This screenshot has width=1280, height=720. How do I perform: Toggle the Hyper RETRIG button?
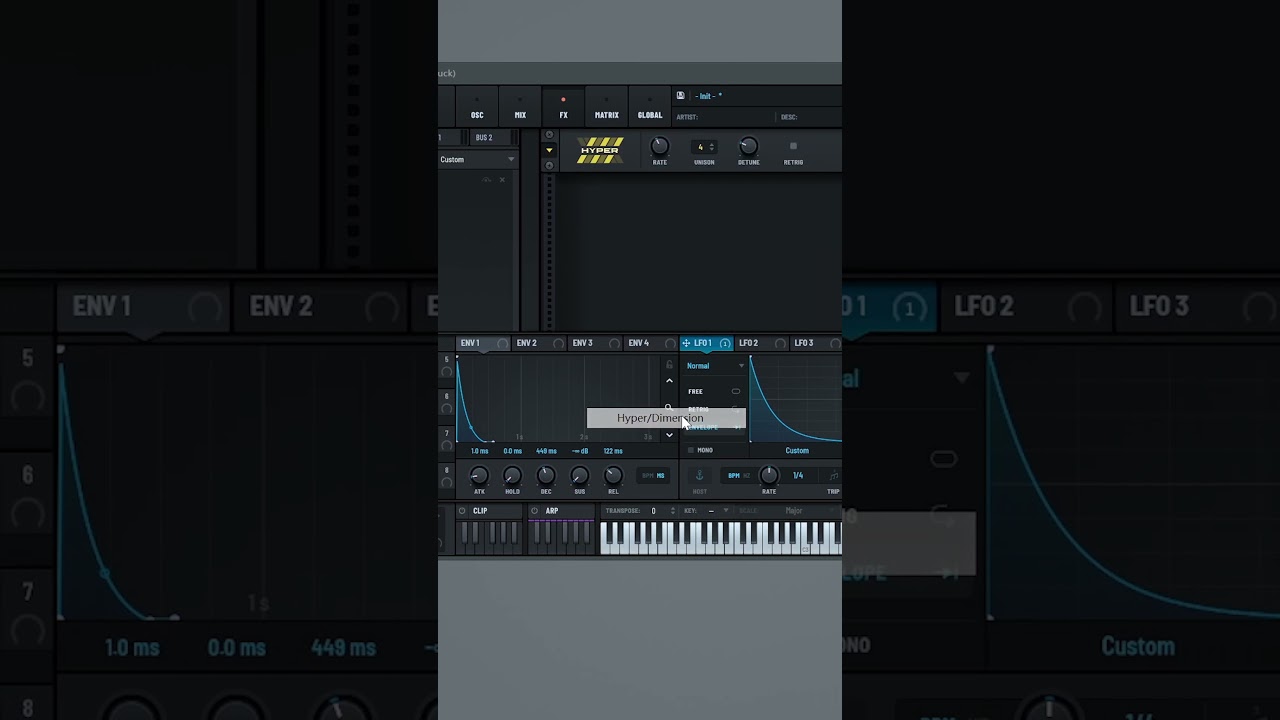point(793,146)
